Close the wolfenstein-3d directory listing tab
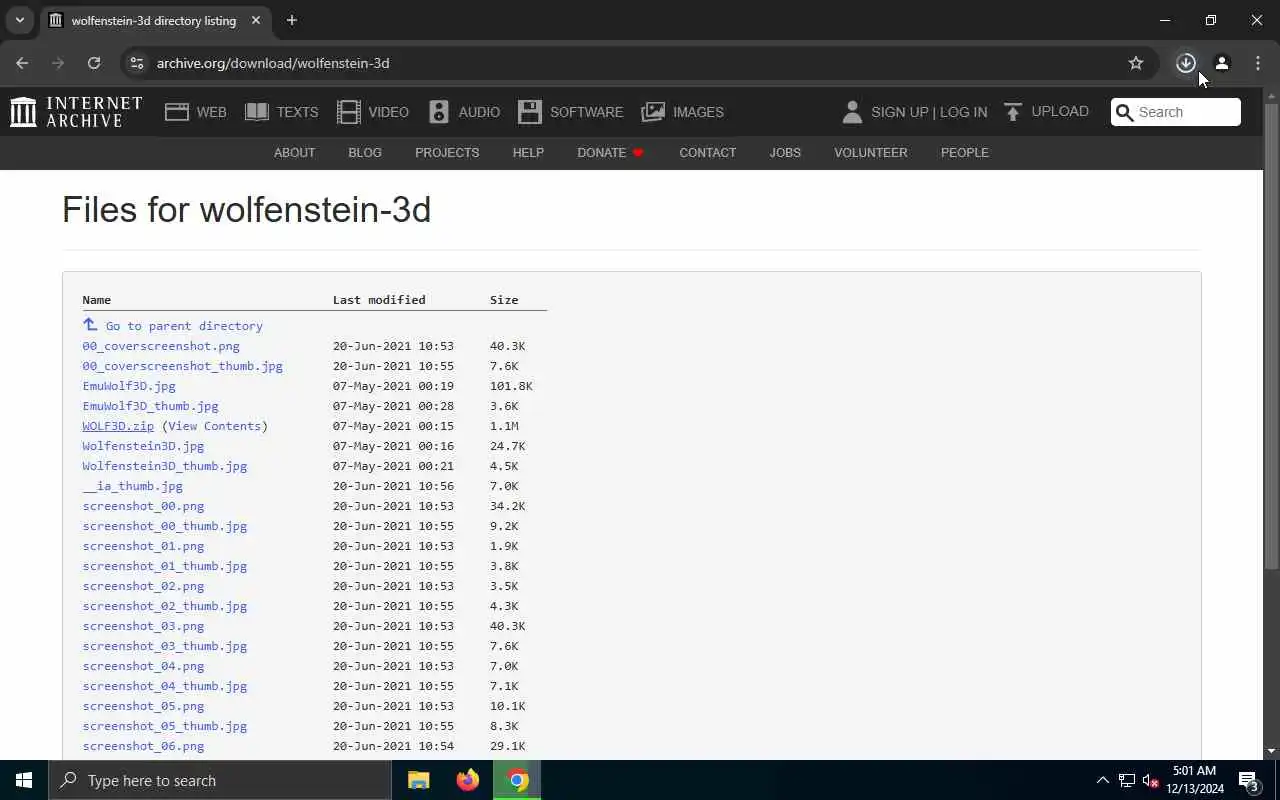The height and width of the screenshot is (800, 1280). pos(256,20)
